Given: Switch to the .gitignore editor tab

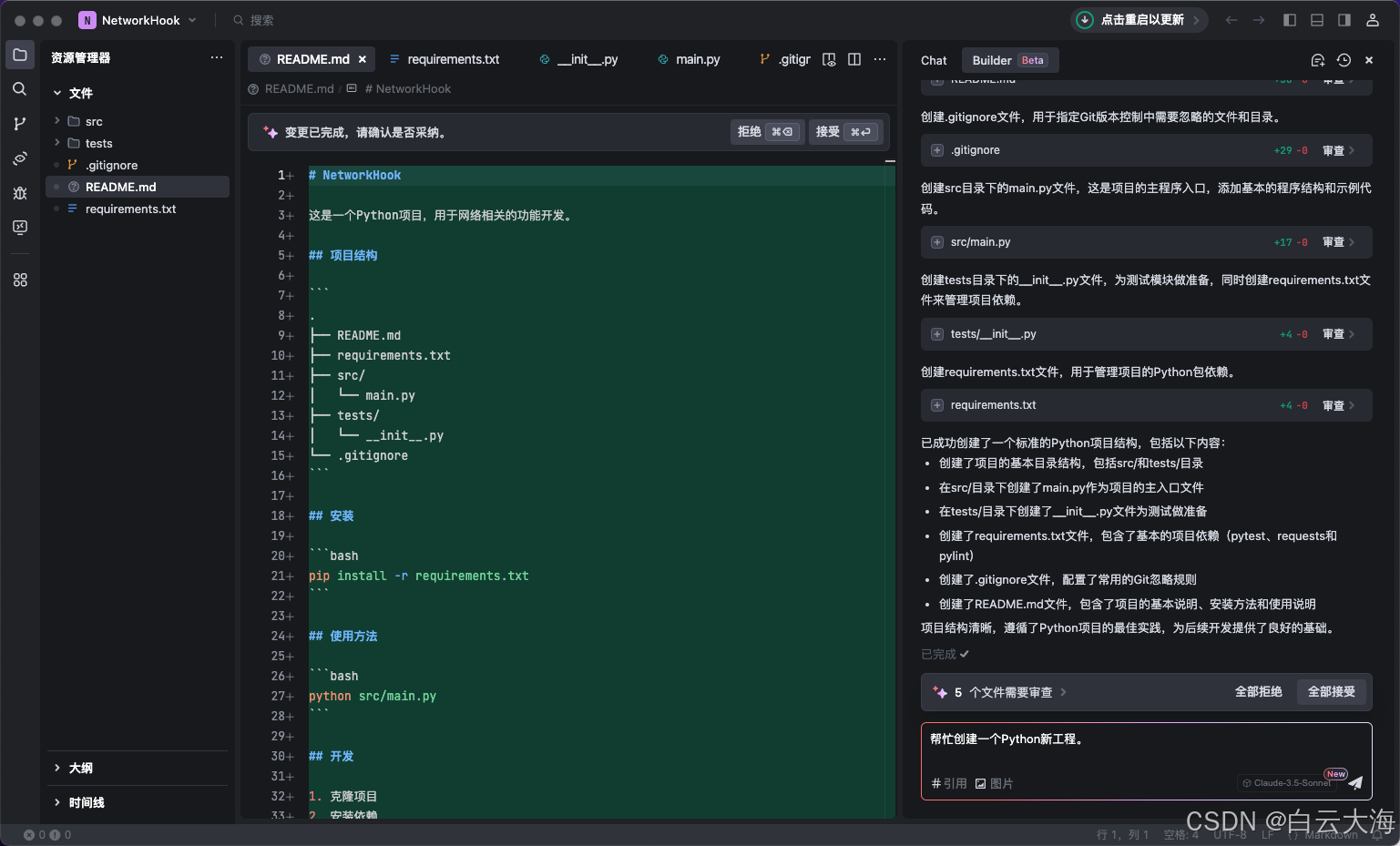Looking at the screenshot, I should point(785,59).
